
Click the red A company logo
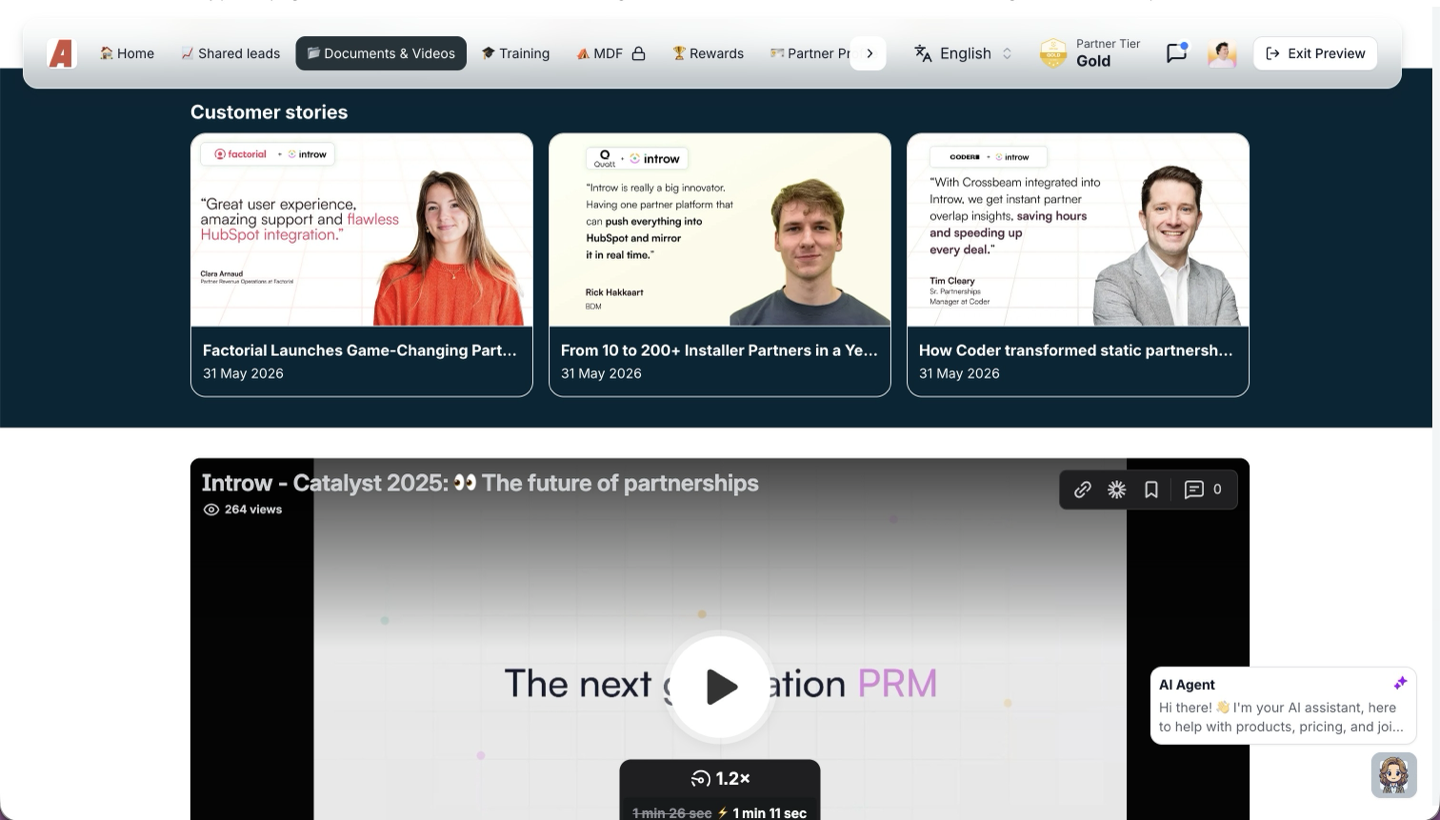tap(61, 53)
